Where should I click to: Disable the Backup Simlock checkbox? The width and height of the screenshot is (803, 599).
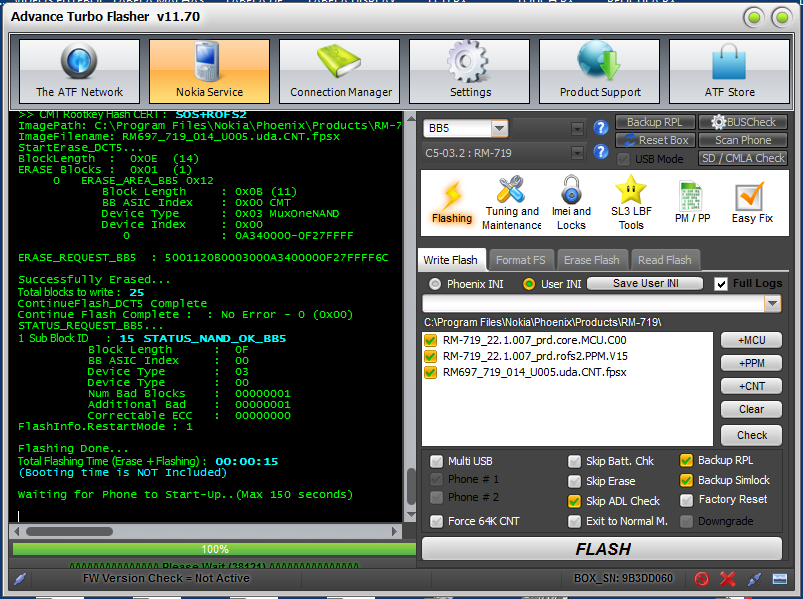click(686, 480)
